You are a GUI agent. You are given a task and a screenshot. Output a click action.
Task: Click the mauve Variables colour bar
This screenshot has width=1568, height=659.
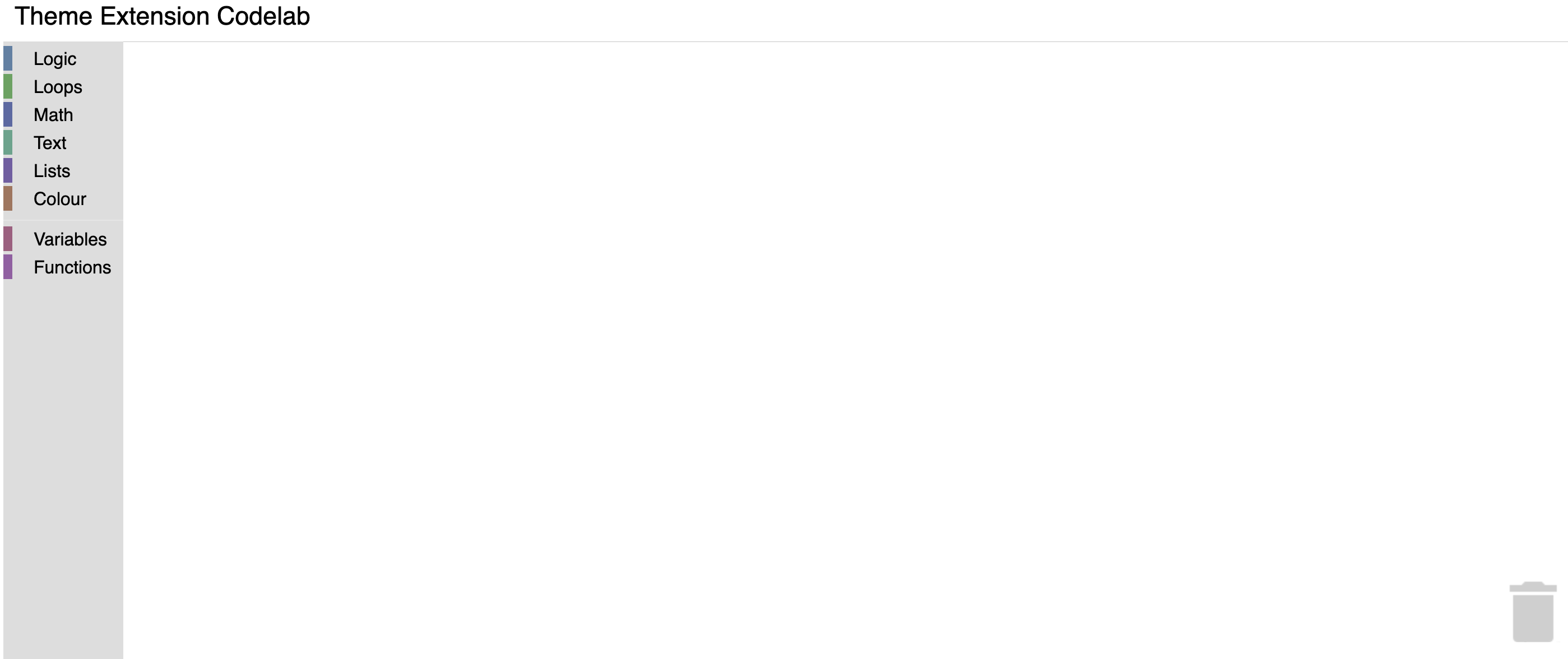pyautogui.click(x=8, y=239)
